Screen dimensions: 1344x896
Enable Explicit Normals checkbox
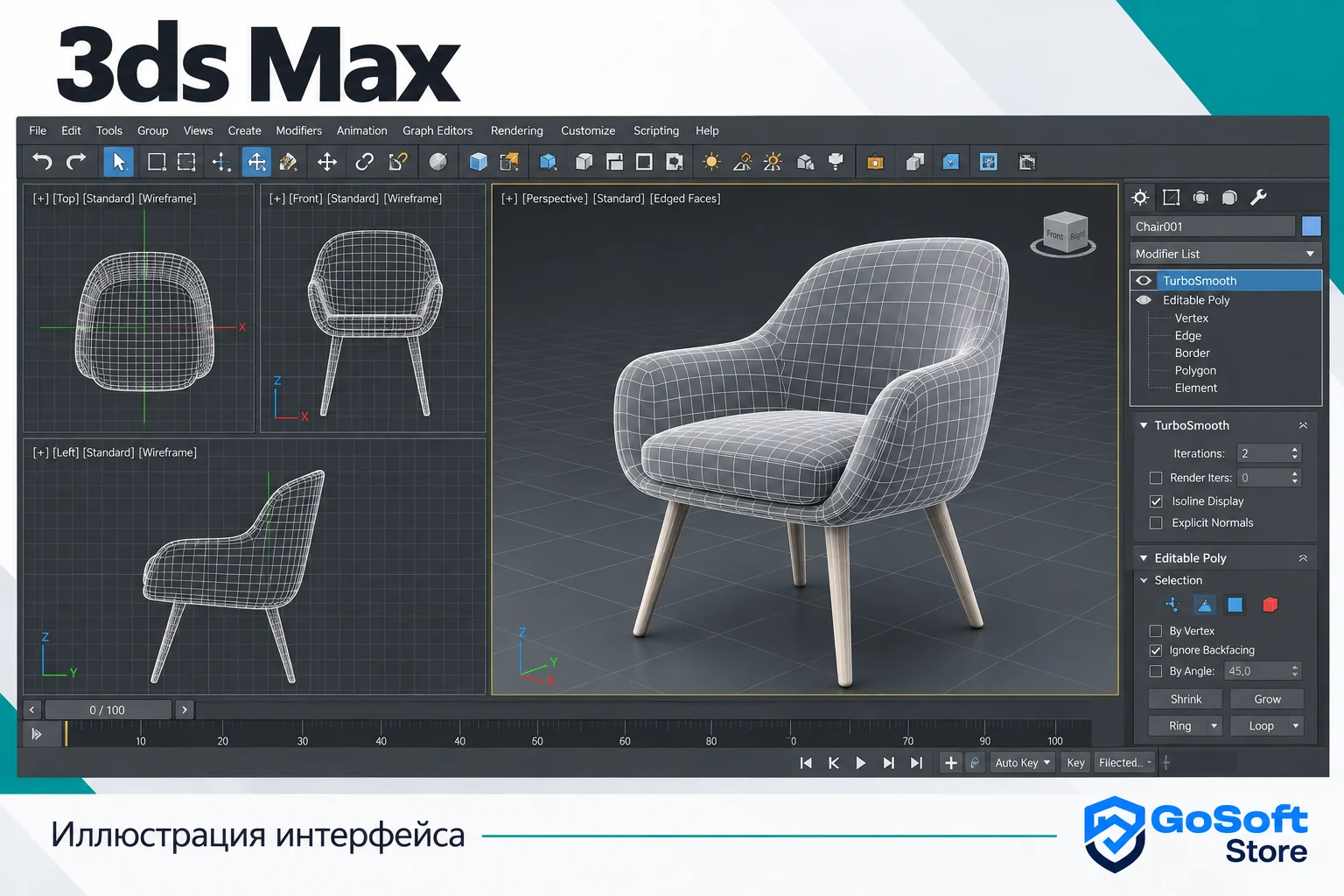pos(1156,523)
